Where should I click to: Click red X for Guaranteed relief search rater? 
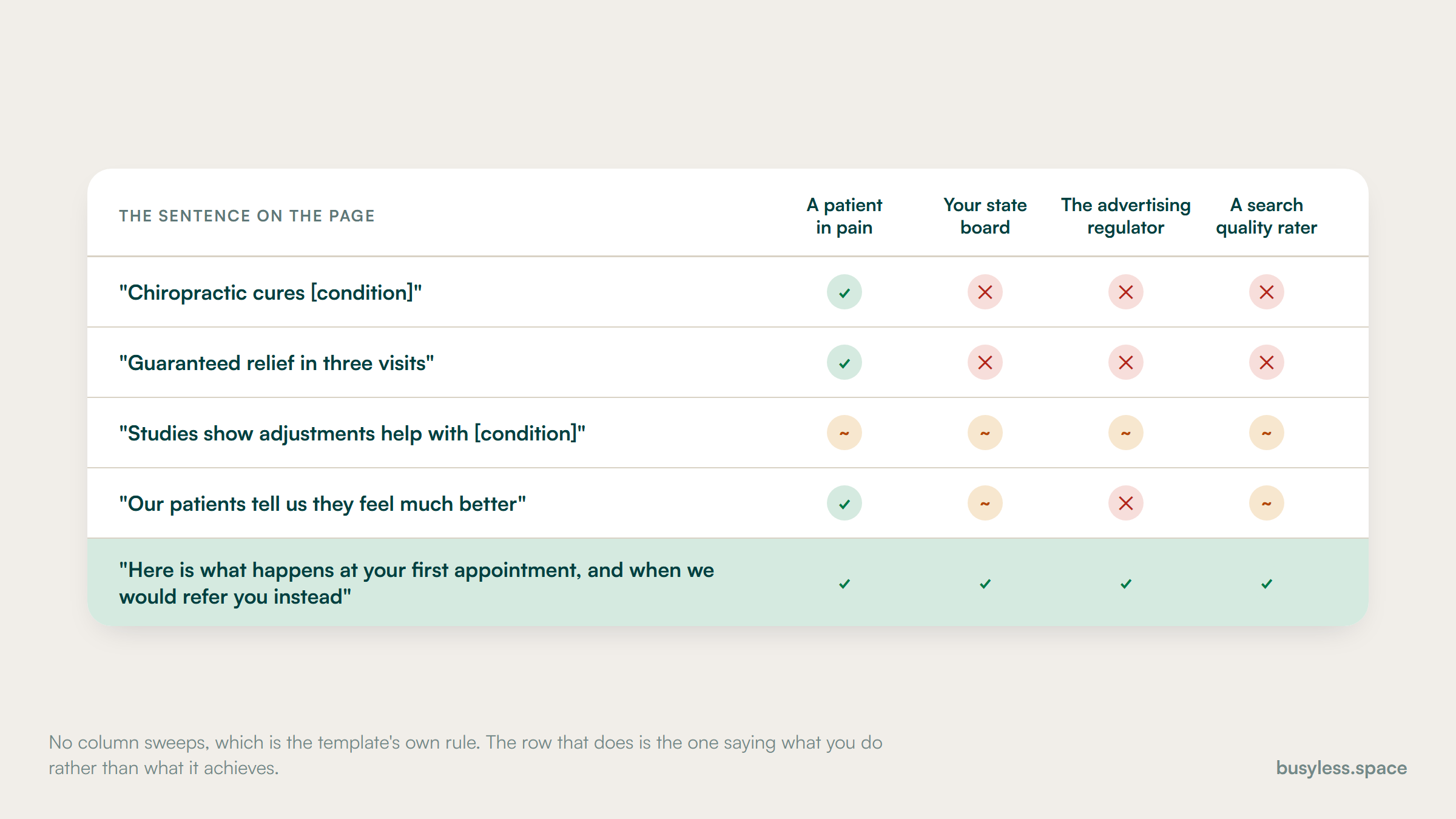1266,363
